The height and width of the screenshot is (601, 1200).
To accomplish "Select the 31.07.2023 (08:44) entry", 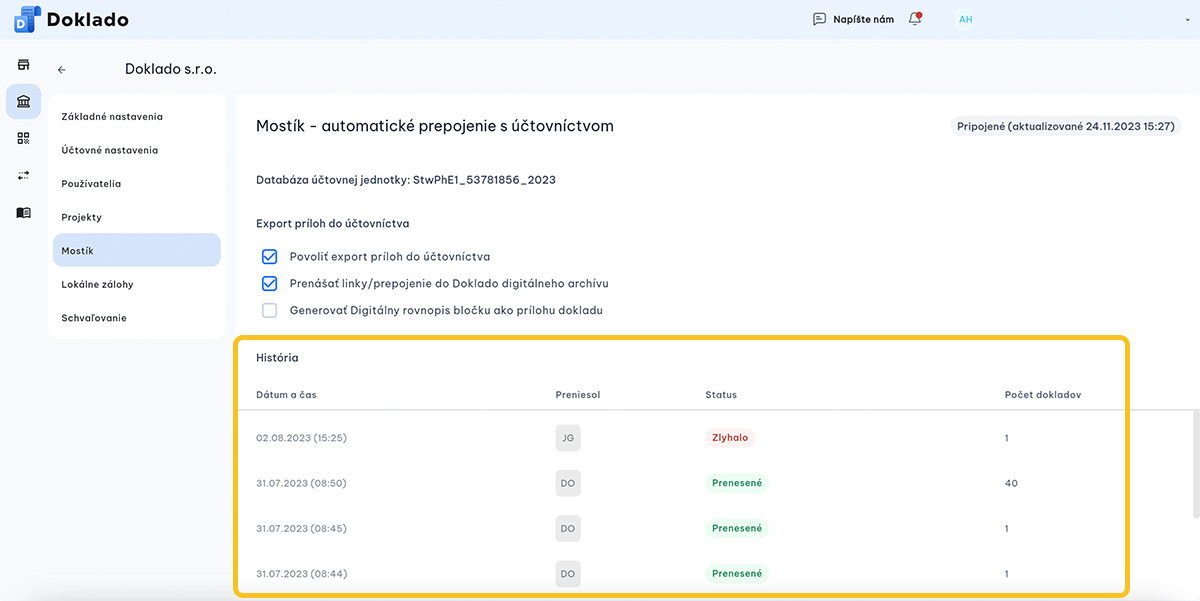I will point(301,574).
